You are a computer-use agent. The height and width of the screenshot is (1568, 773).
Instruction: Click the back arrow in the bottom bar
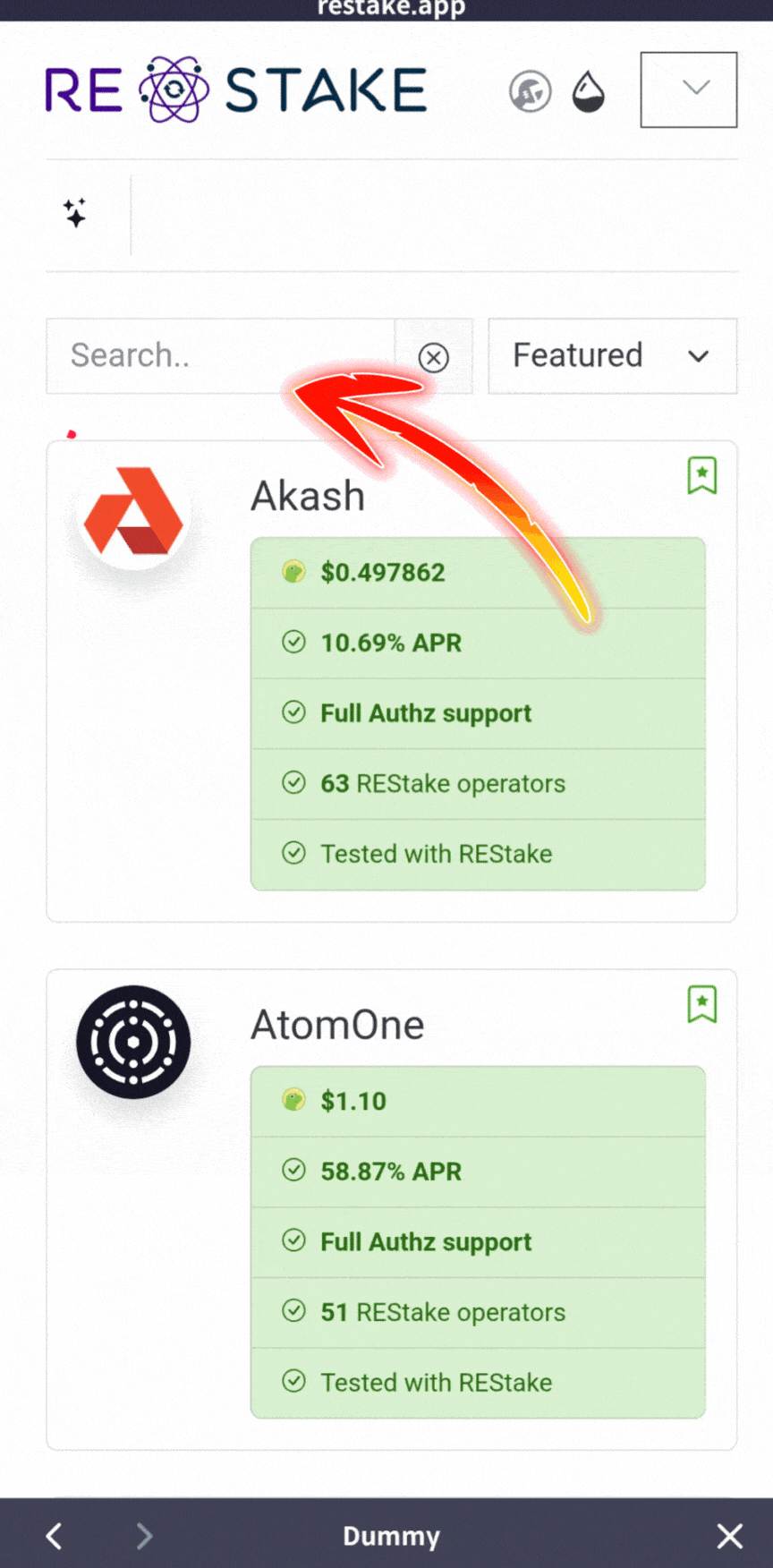click(54, 1536)
